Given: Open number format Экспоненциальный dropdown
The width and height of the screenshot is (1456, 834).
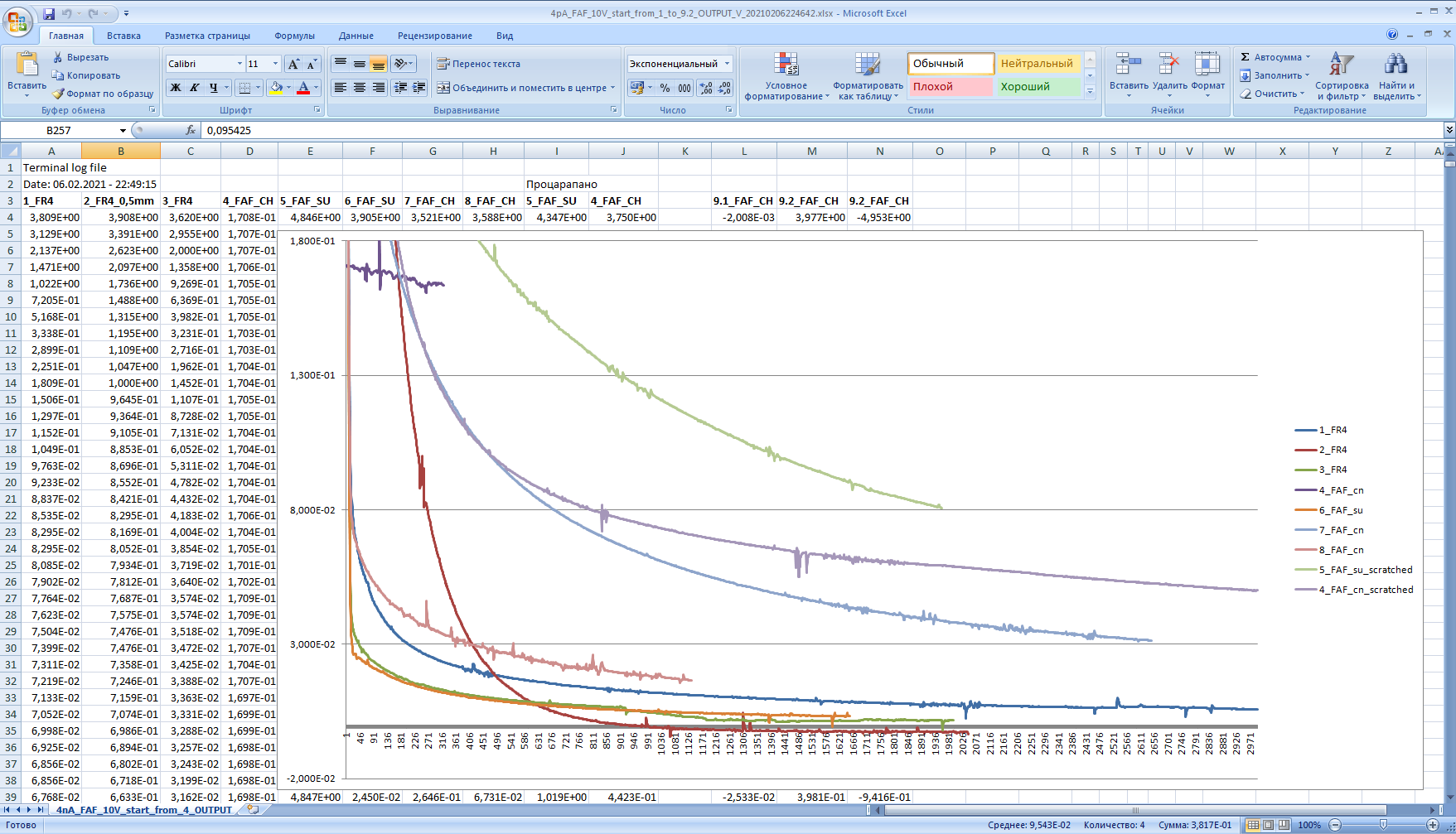Looking at the screenshot, I should coord(727,64).
